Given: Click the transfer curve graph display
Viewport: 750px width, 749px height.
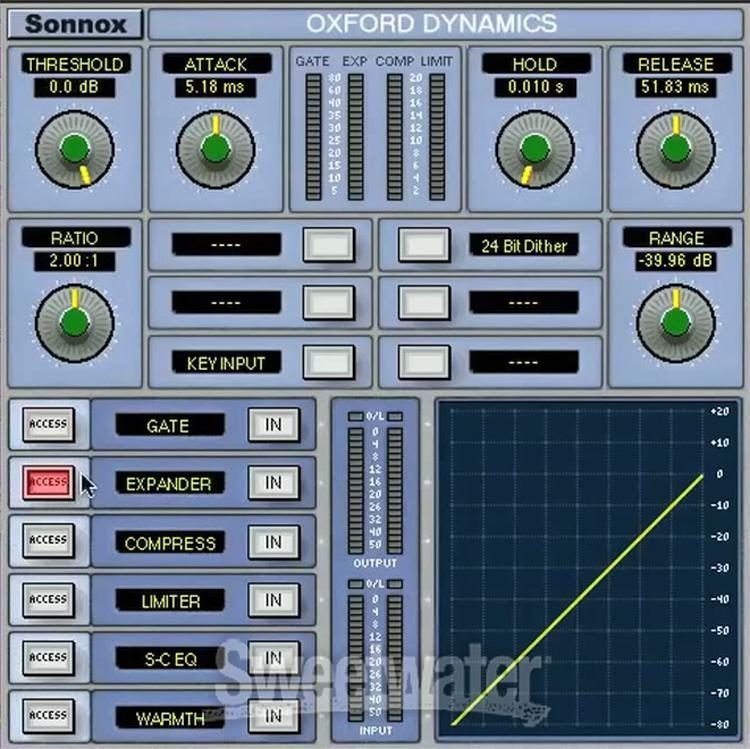Looking at the screenshot, I should 588,569.
